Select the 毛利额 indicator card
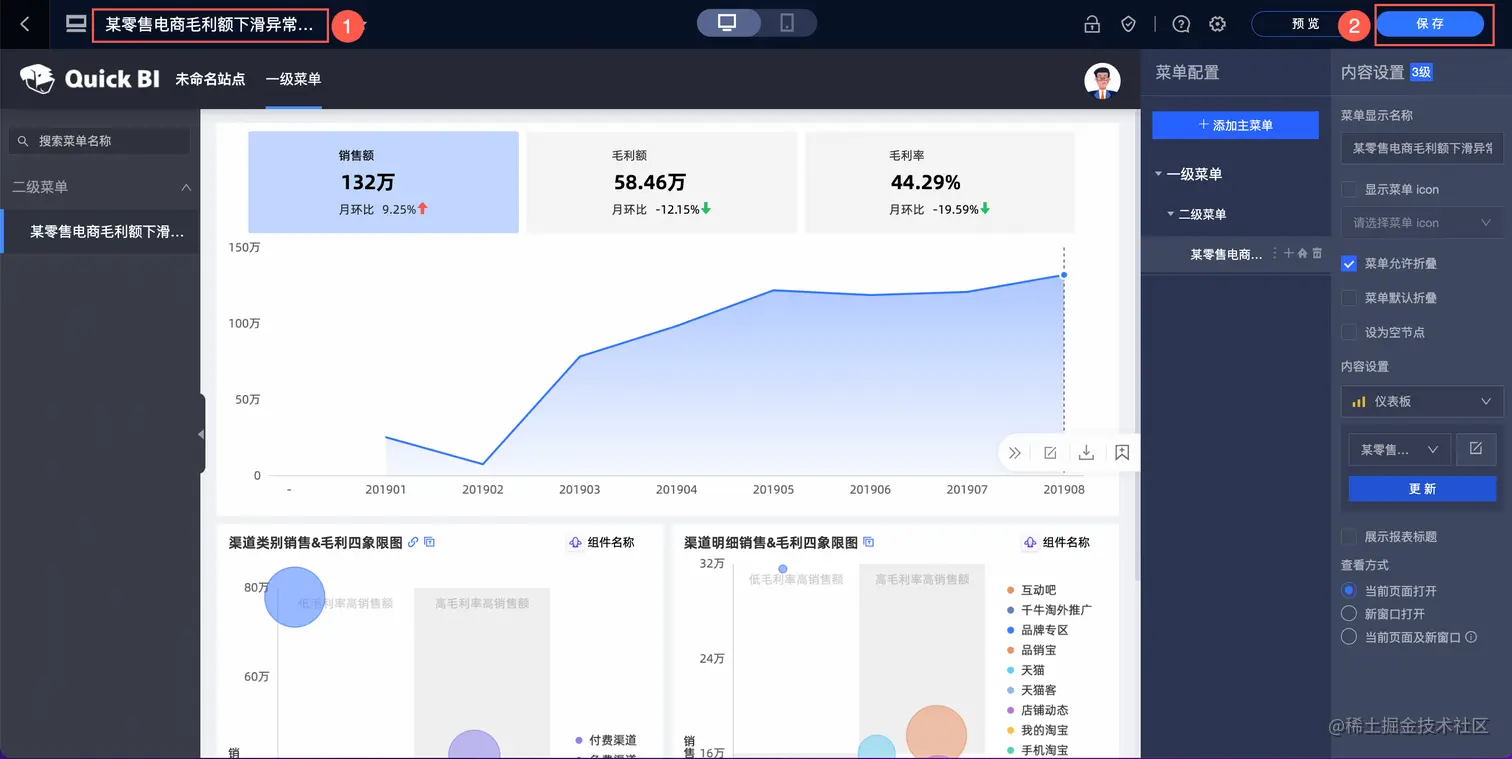 pyautogui.click(x=661, y=182)
